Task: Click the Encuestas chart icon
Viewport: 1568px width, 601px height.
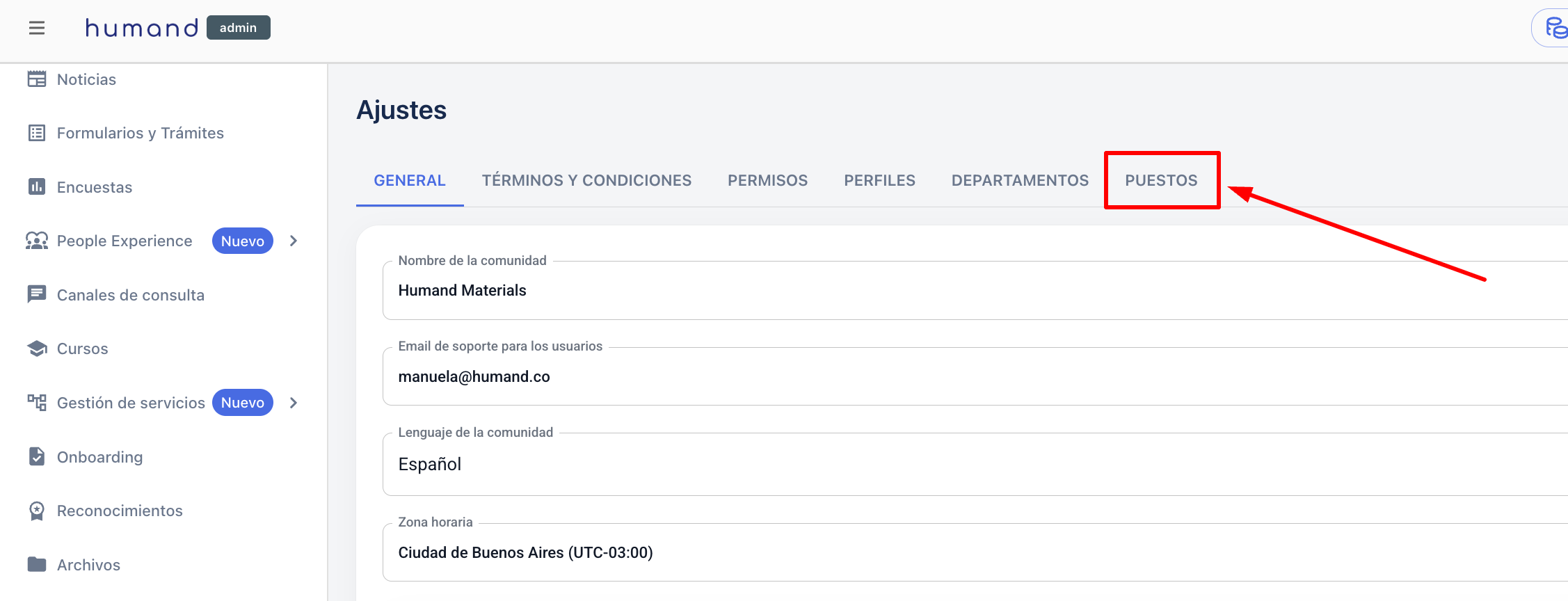Action: tap(37, 186)
